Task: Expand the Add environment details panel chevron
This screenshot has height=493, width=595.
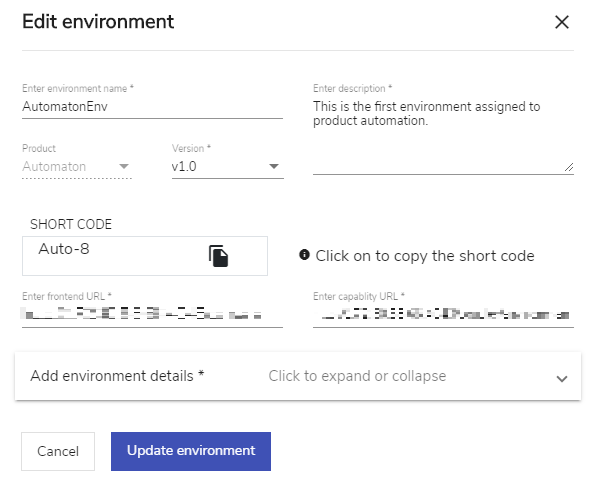Action: [562, 378]
